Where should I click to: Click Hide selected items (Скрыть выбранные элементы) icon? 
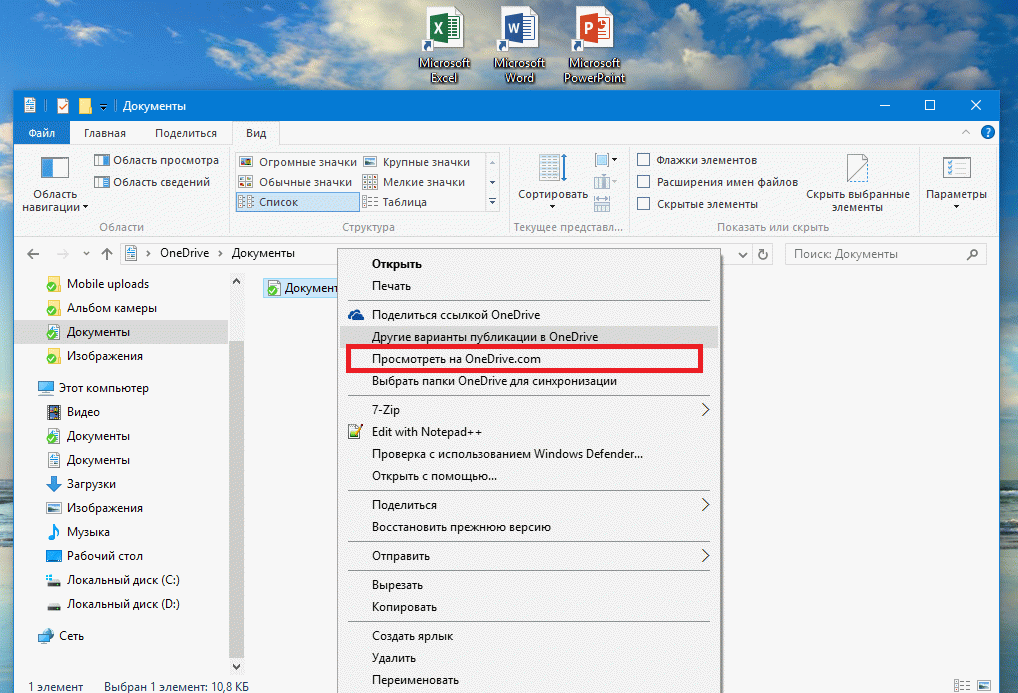(x=857, y=172)
